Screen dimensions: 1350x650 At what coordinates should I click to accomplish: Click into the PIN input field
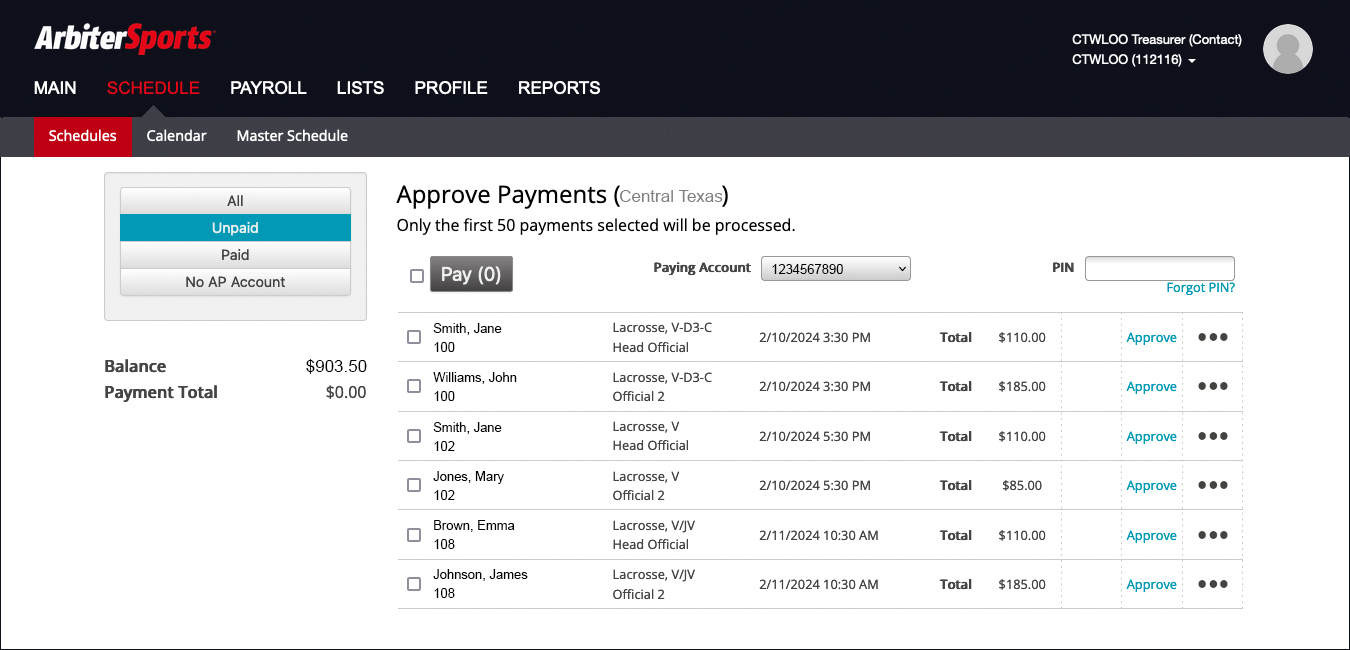pyautogui.click(x=1159, y=268)
